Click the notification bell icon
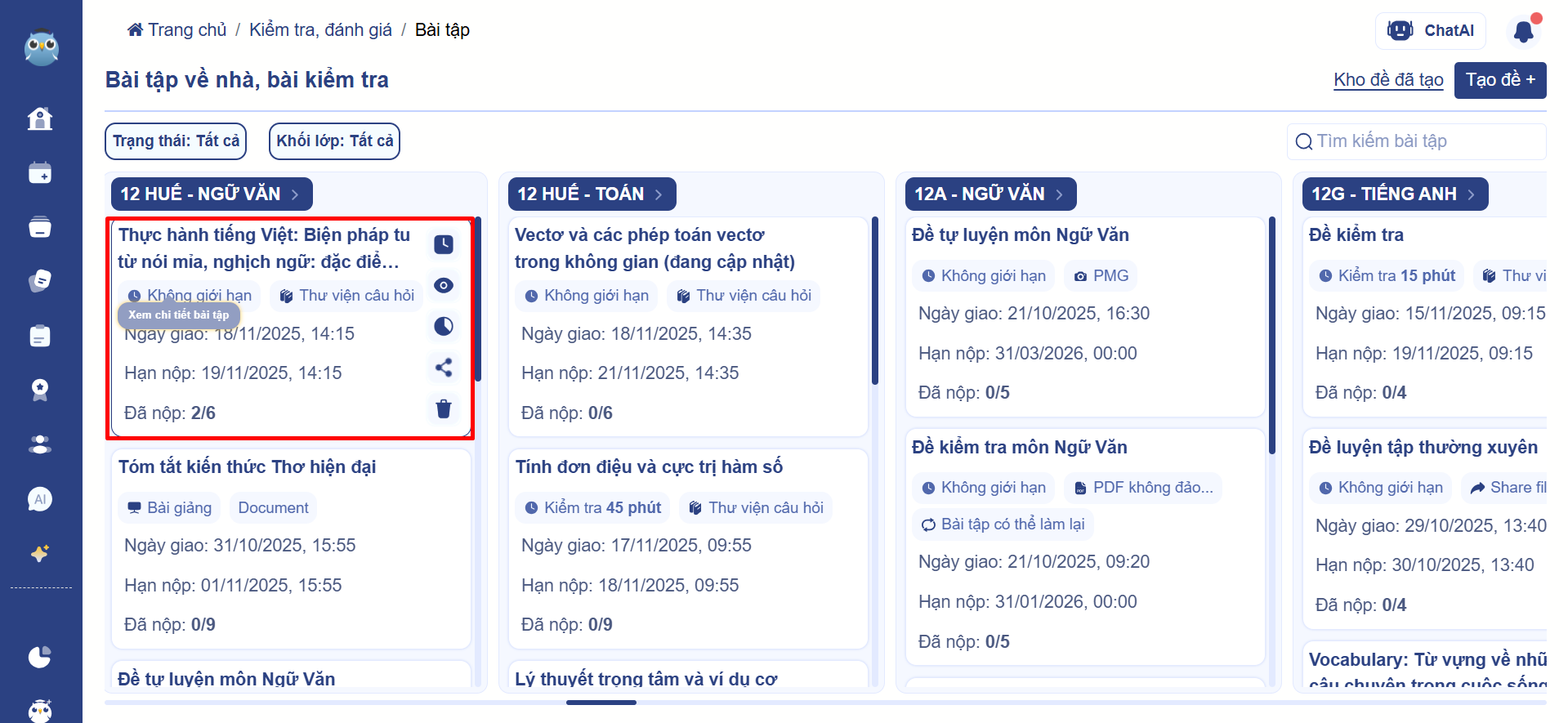1568x723 pixels. [x=1523, y=31]
